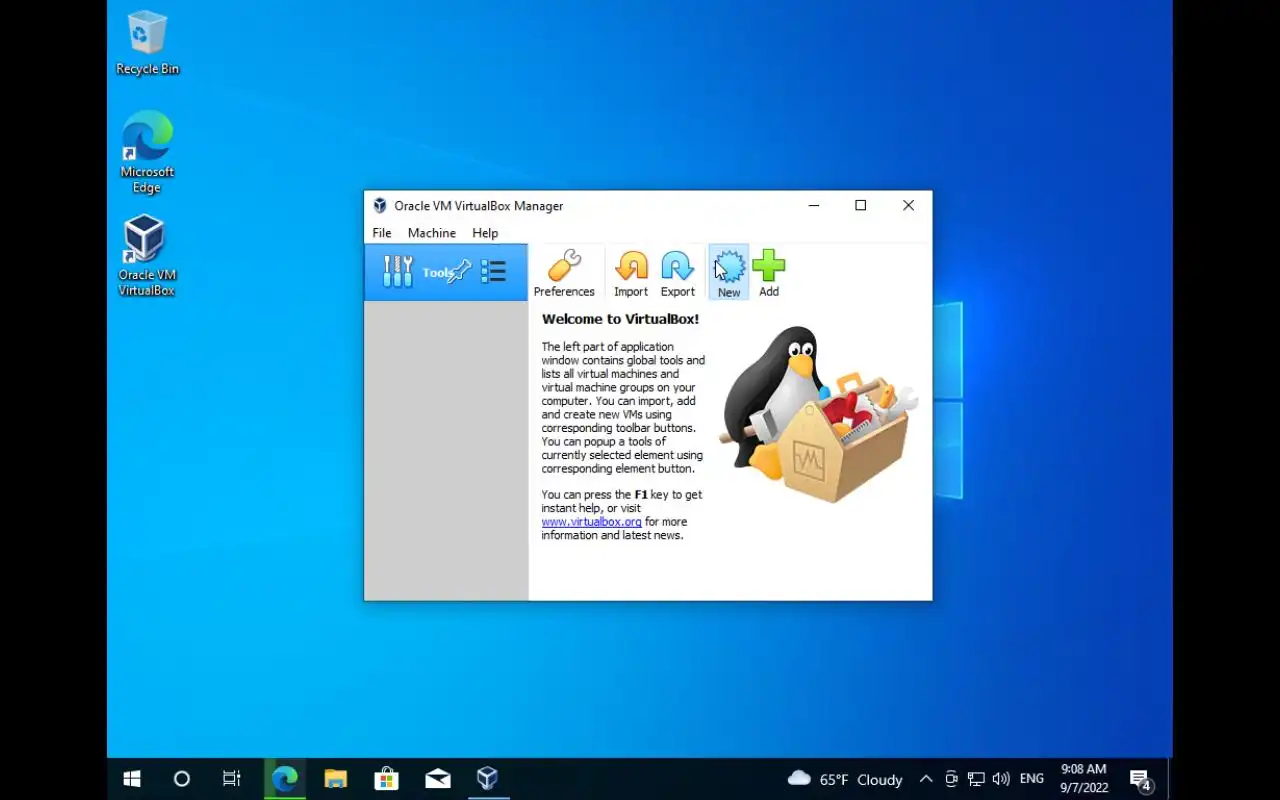Open File Explorer from taskbar
Image resolution: width=1280 pixels, height=800 pixels.
336,779
